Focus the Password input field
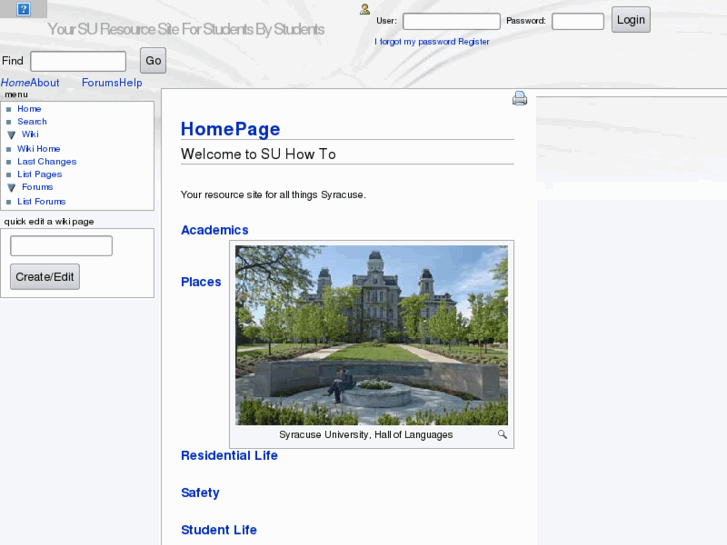The image size is (727, 545). coord(578,21)
